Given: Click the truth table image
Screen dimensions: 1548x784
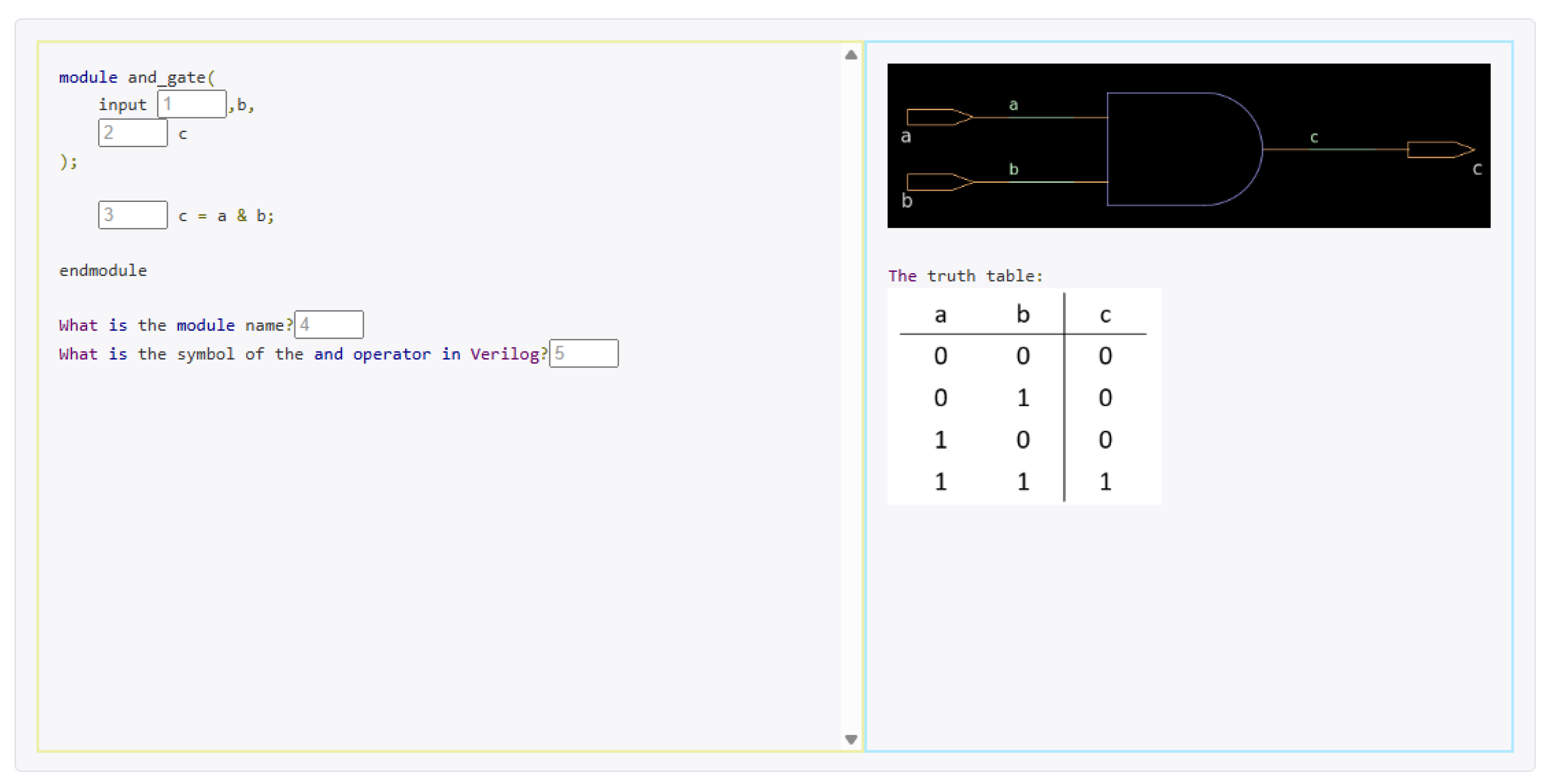Looking at the screenshot, I should click(1024, 397).
